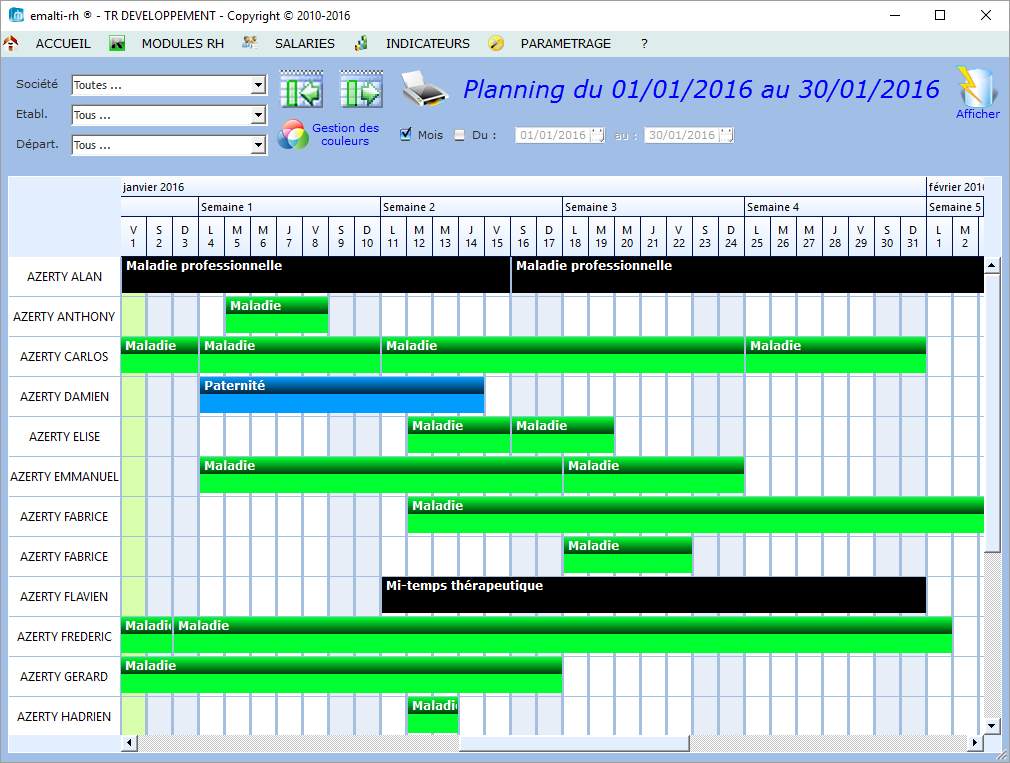Check the Du date range checkbox
1010x763 pixels.
459,135
